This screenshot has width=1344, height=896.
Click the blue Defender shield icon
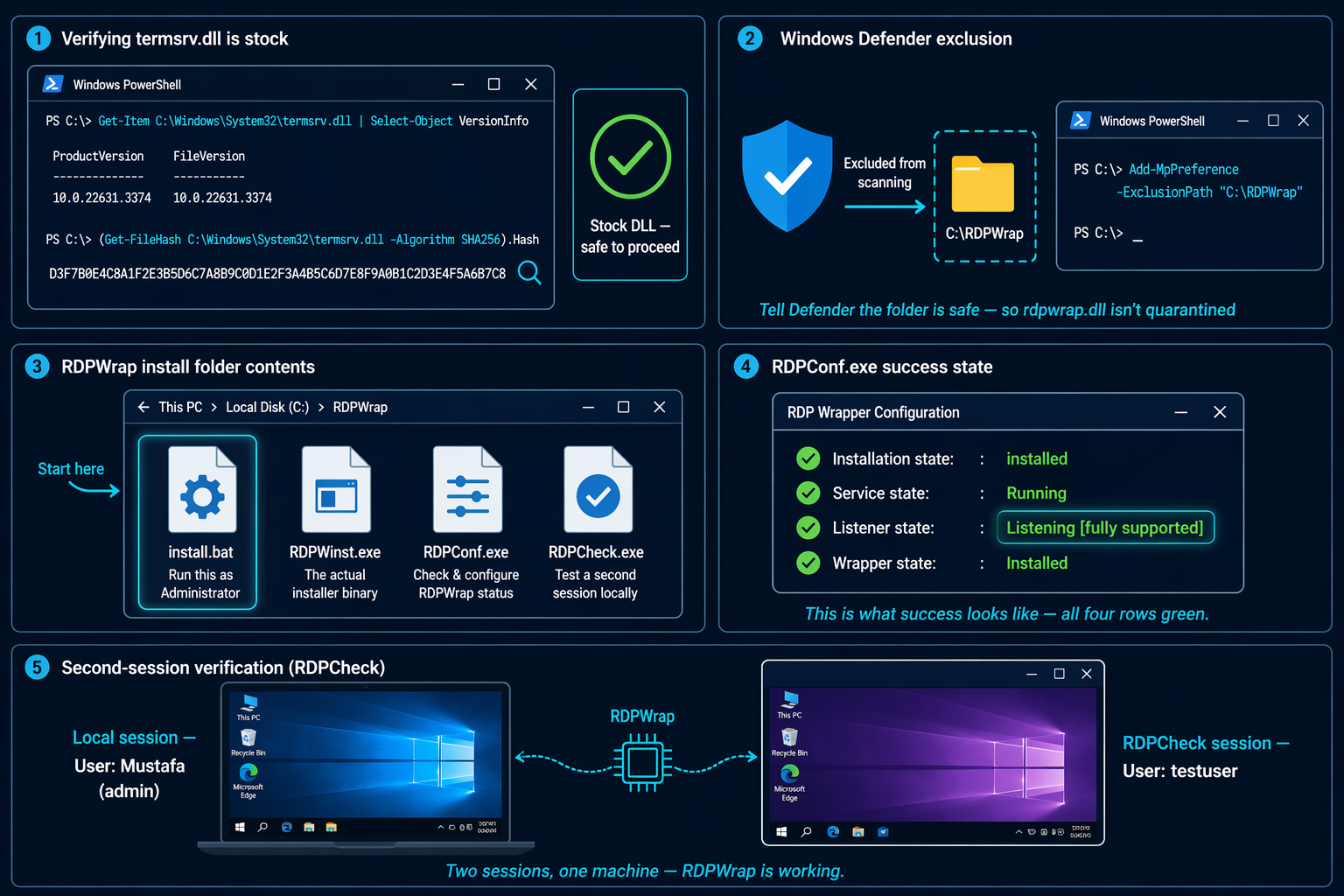point(787,176)
